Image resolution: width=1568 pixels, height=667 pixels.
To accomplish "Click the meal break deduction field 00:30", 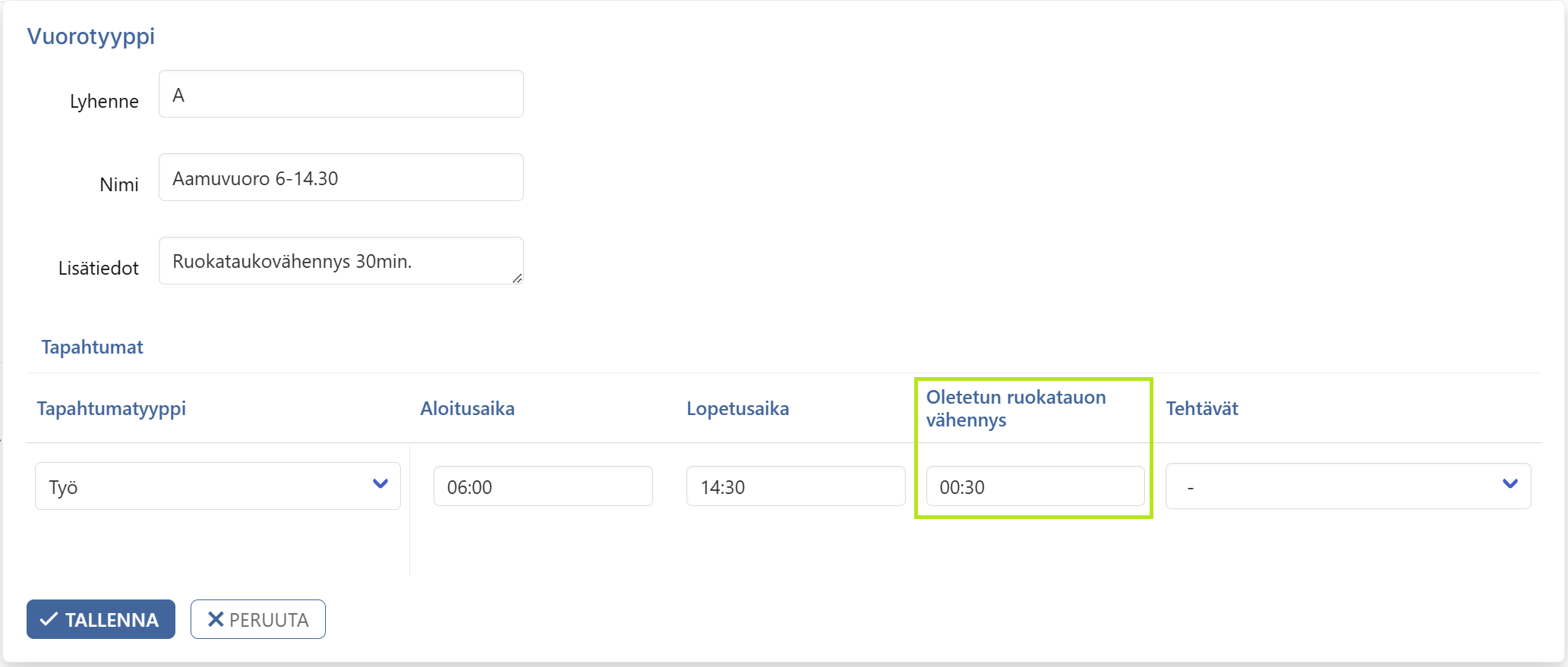I will tap(1035, 486).
